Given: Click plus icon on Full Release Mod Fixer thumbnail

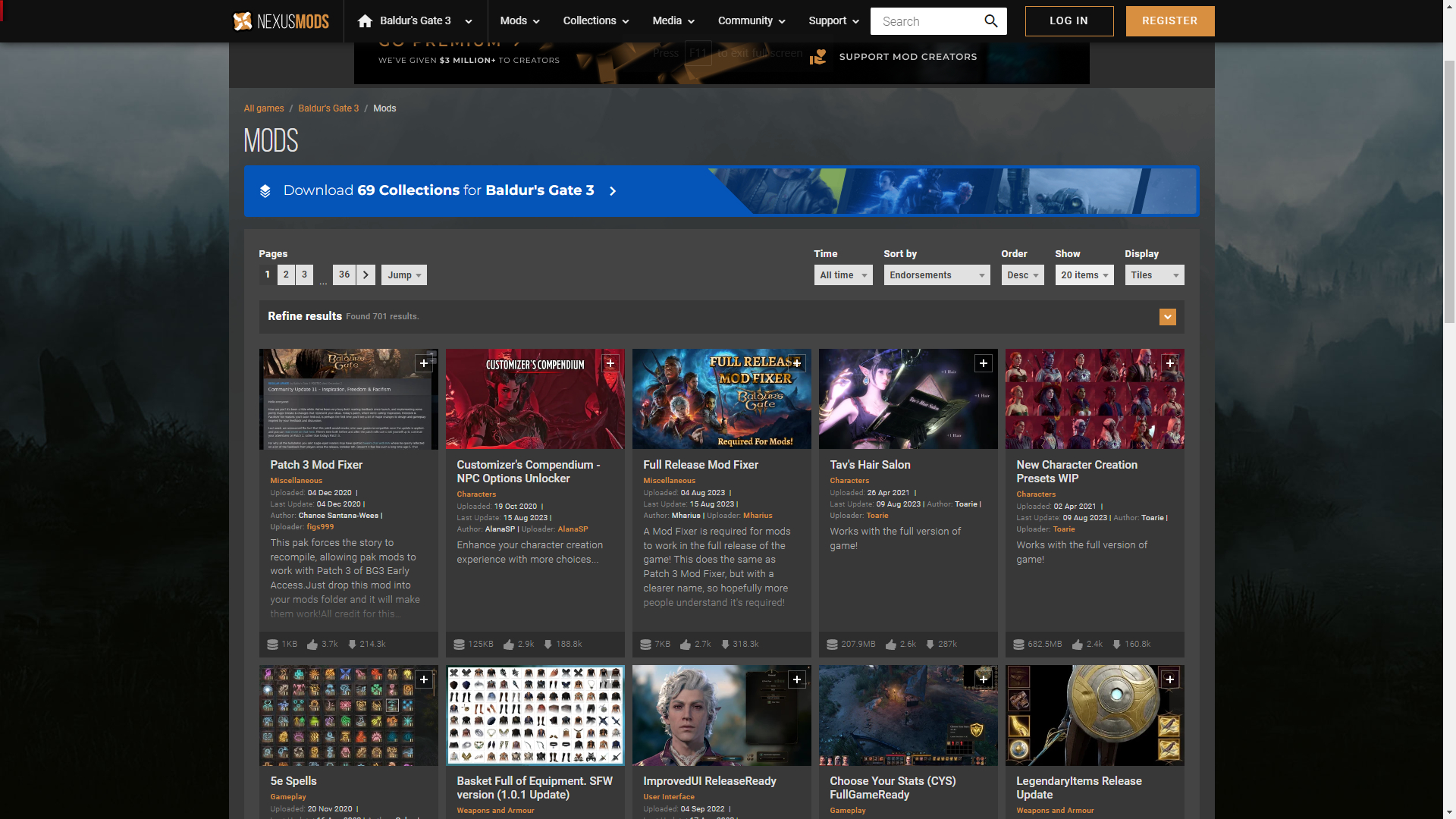Looking at the screenshot, I should click(797, 364).
